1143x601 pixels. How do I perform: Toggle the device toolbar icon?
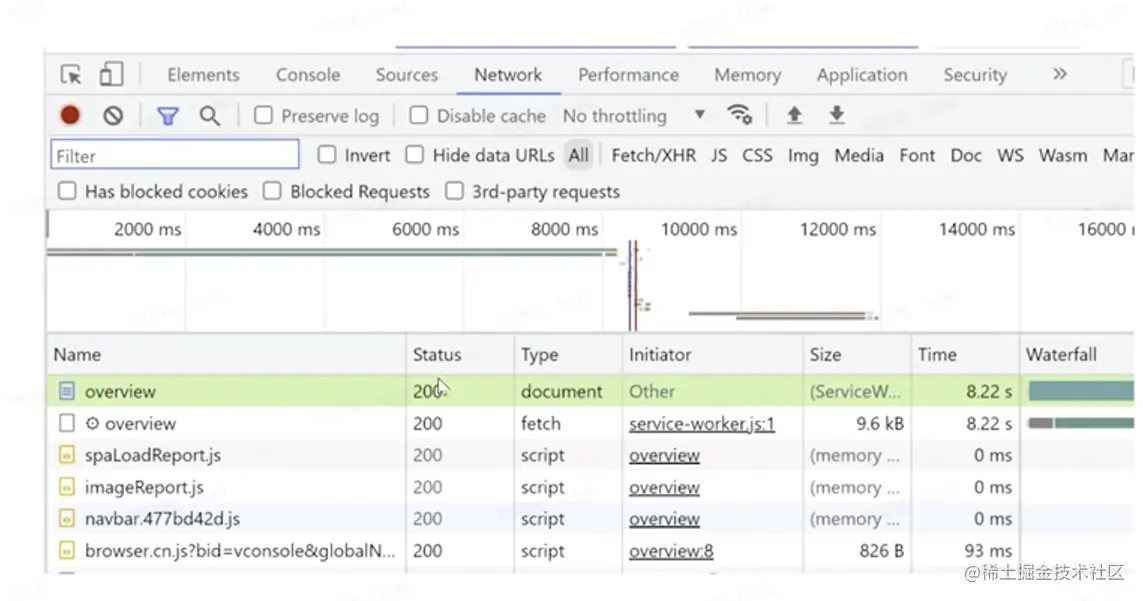click(111, 75)
